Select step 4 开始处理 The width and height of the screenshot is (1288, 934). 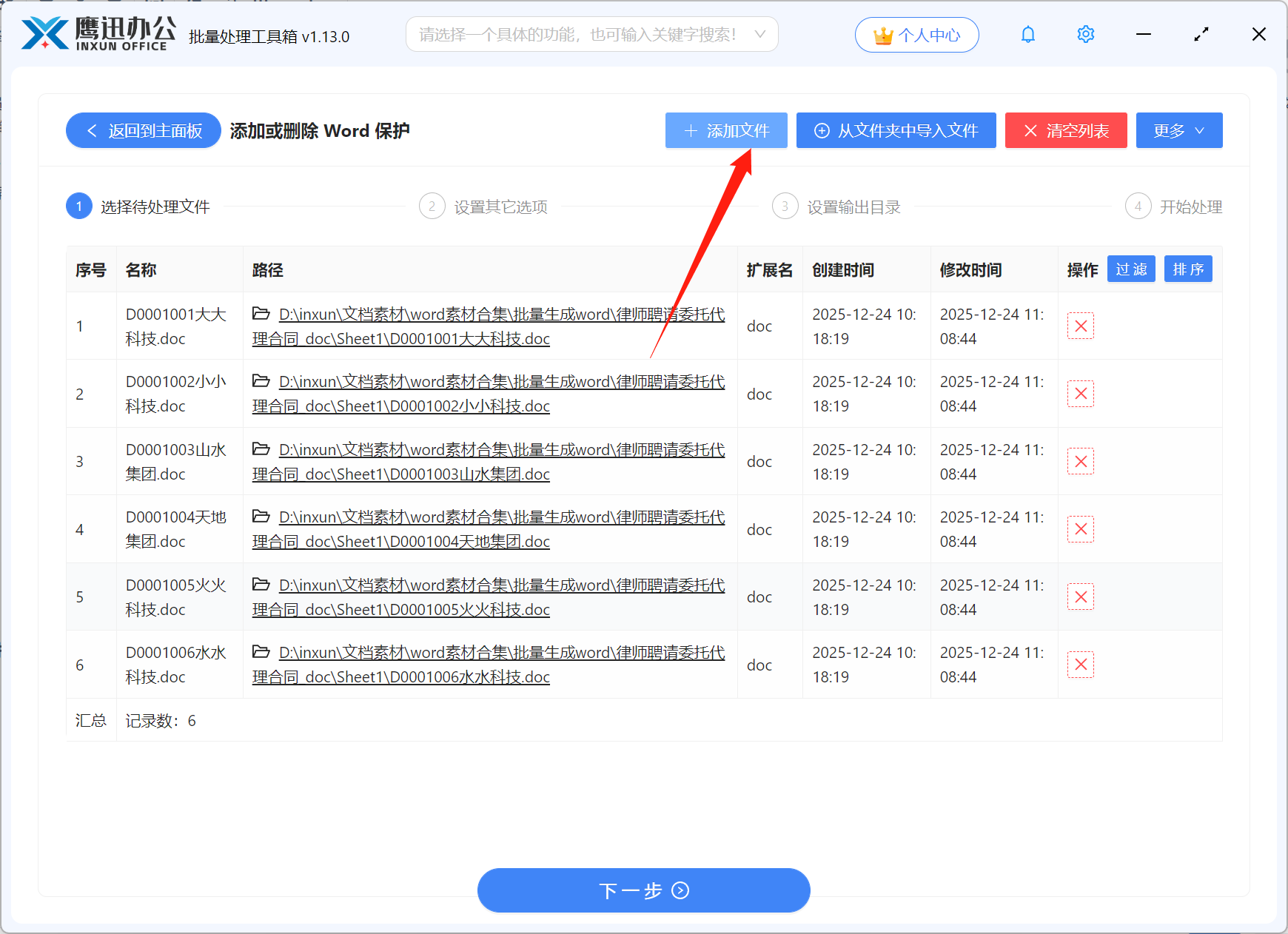tap(1174, 206)
